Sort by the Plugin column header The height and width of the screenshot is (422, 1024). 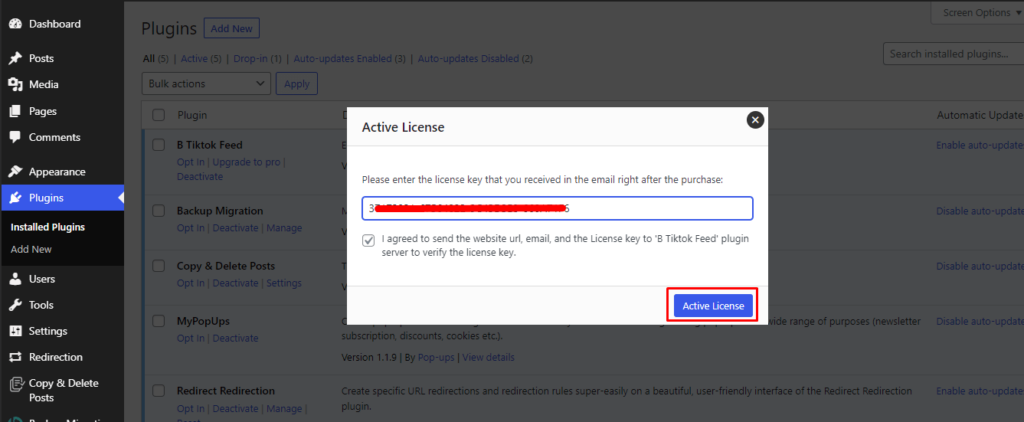pyautogui.click(x=192, y=115)
